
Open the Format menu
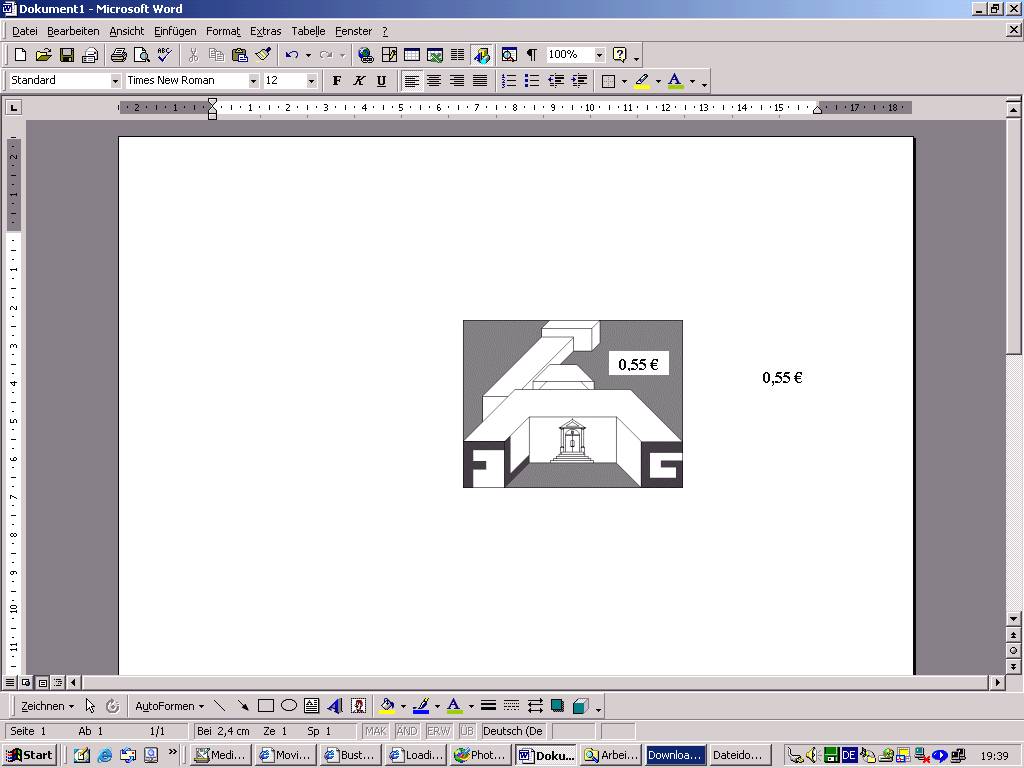[223, 31]
